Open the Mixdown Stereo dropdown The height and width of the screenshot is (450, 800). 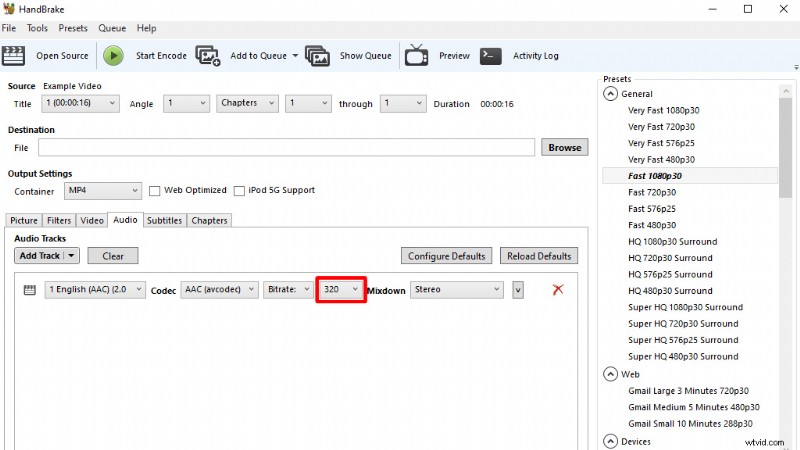pyautogui.click(x=457, y=290)
